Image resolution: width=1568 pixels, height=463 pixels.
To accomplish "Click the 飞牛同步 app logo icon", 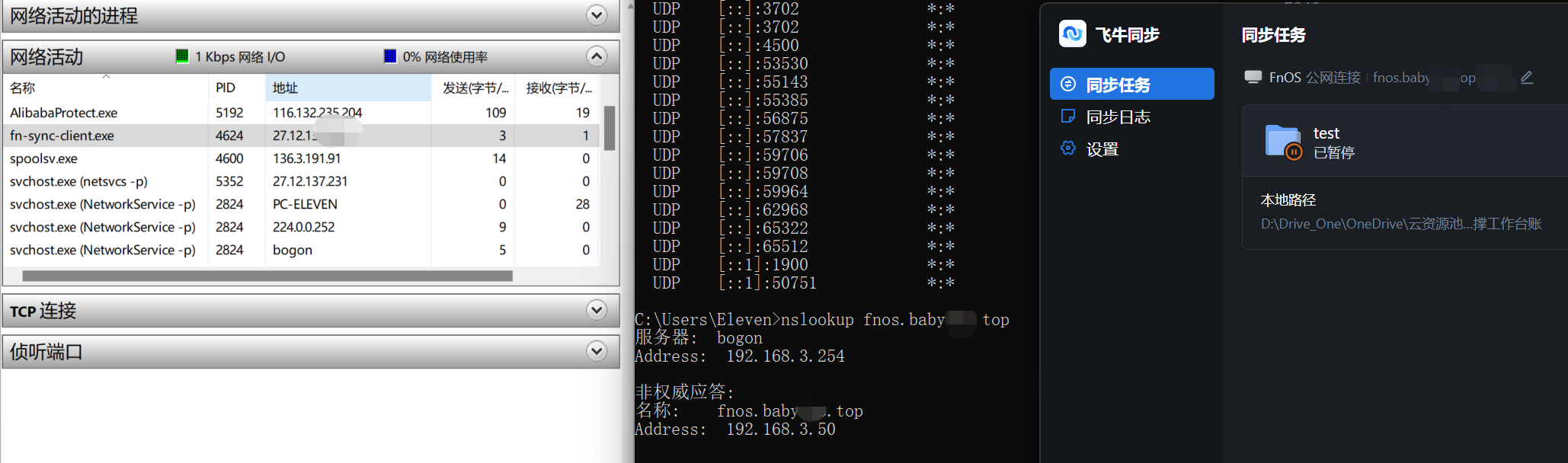I will (x=1073, y=34).
